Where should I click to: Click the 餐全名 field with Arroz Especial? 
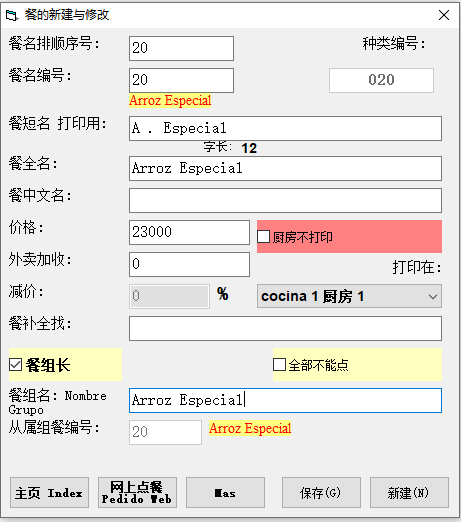point(285,168)
